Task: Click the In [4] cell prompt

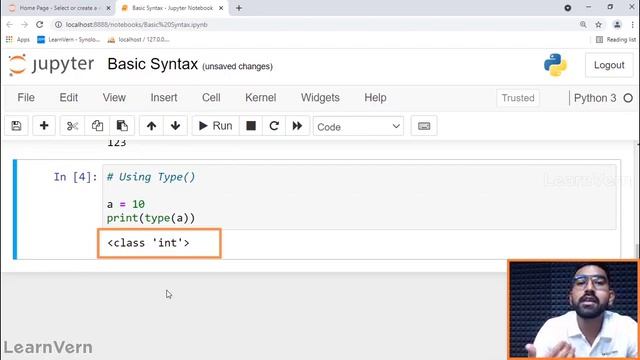Action: tap(76, 177)
